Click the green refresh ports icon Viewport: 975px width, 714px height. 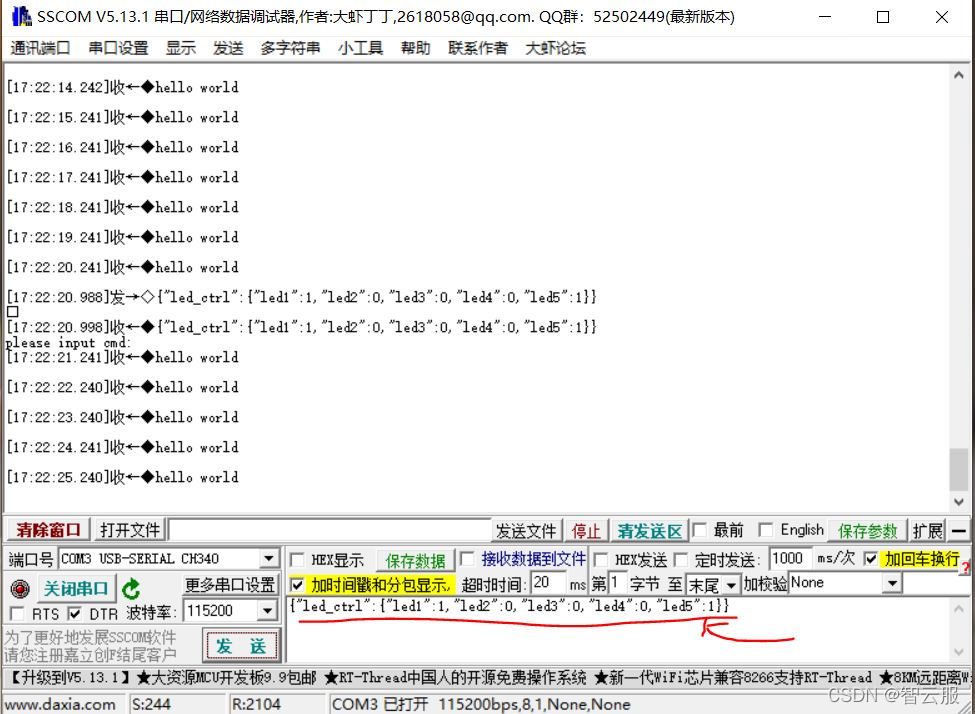click(x=131, y=588)
